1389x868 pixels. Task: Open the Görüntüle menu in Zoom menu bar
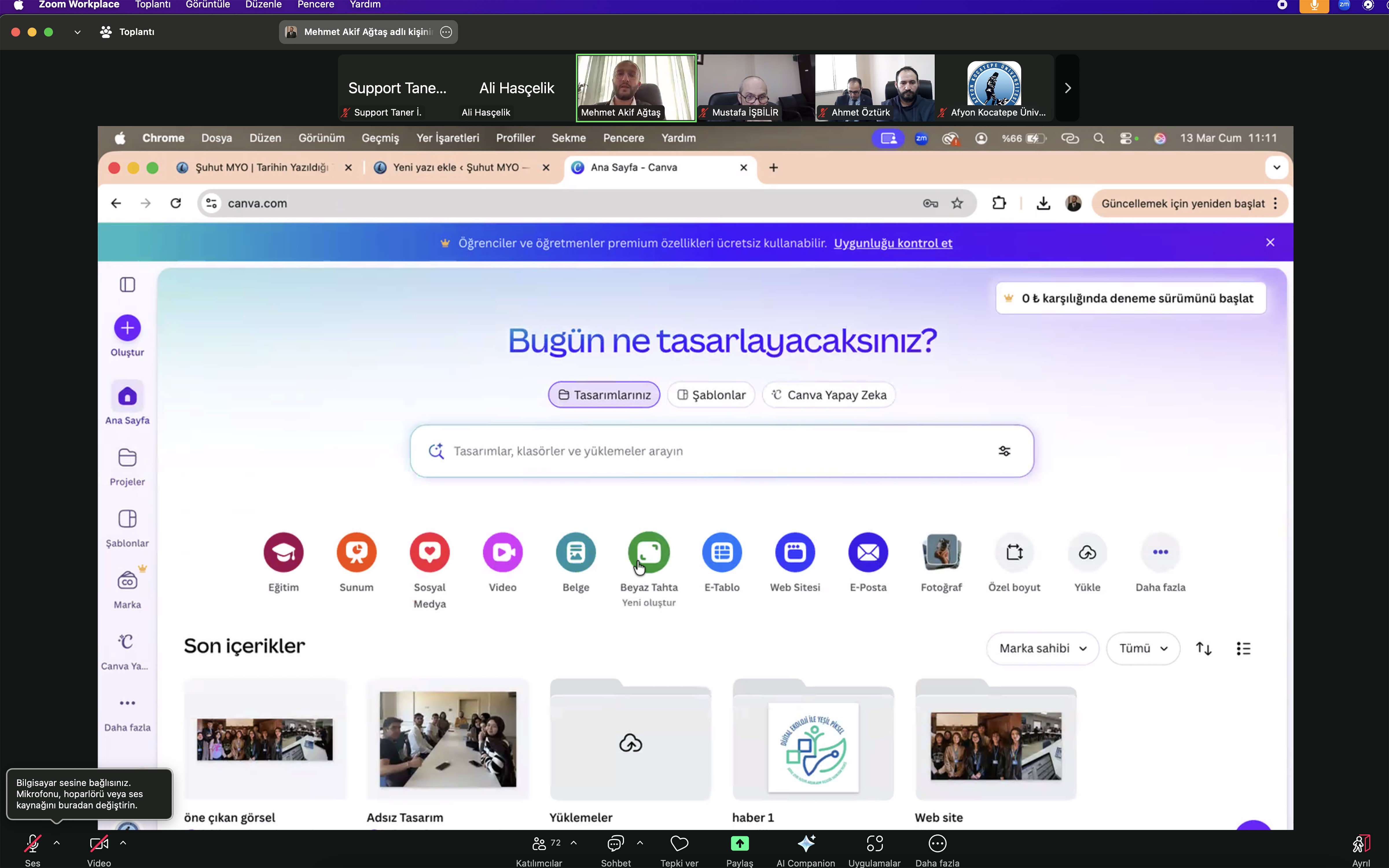pos(207,5)
